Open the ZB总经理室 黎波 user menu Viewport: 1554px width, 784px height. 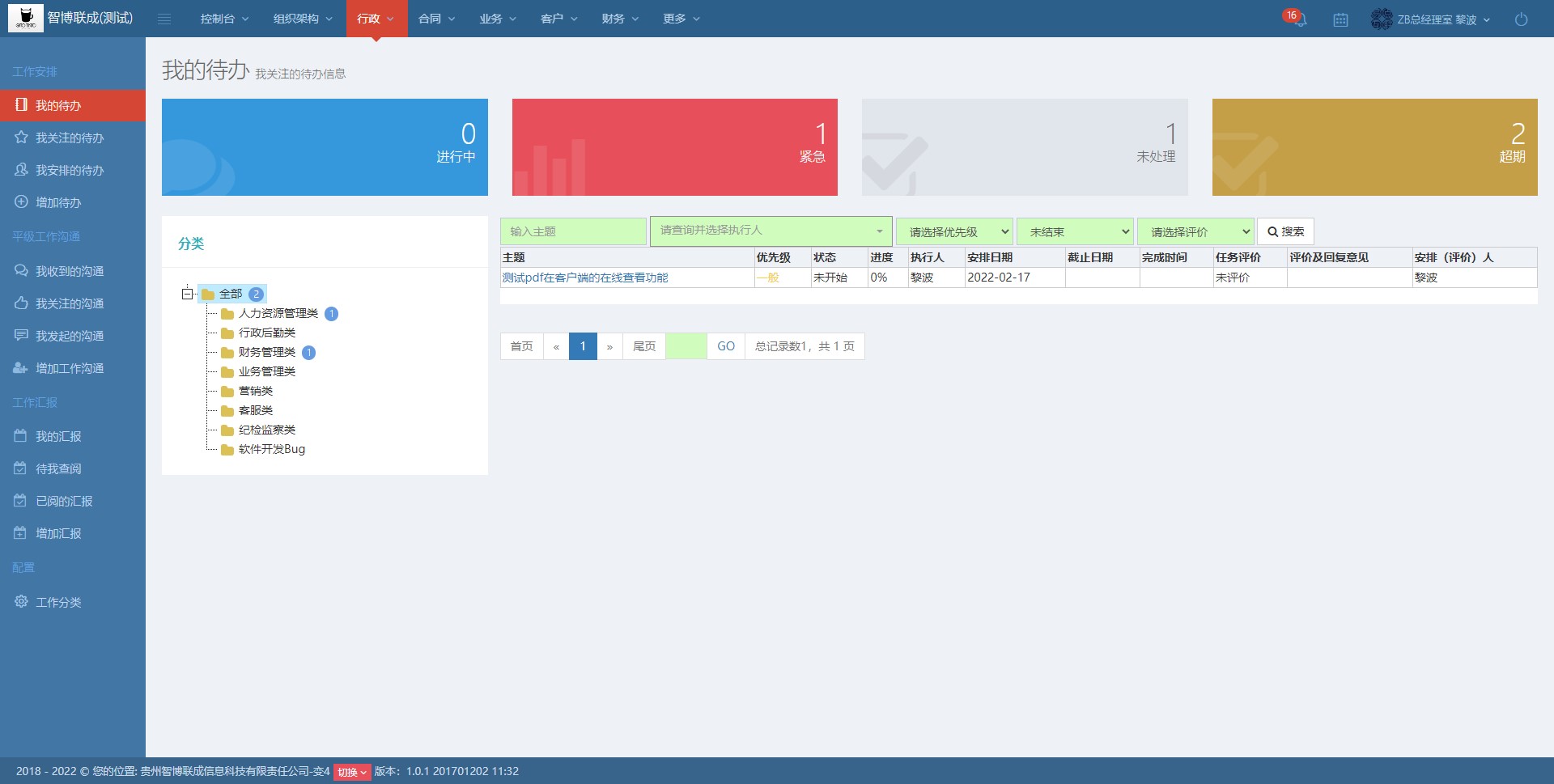[x=1431, y=19]
